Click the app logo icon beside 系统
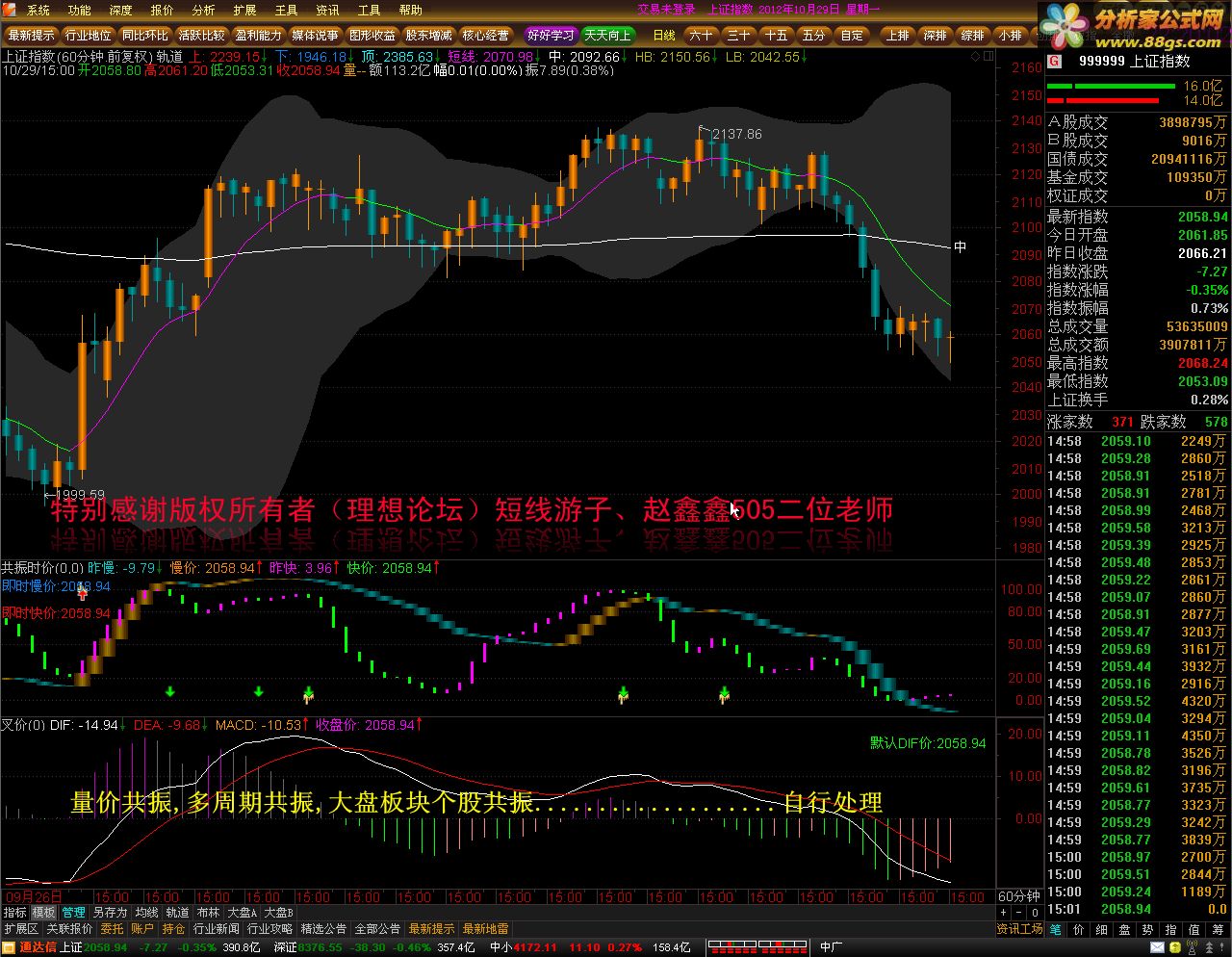This screenshot has height=957, width=1232. (12, 11)
